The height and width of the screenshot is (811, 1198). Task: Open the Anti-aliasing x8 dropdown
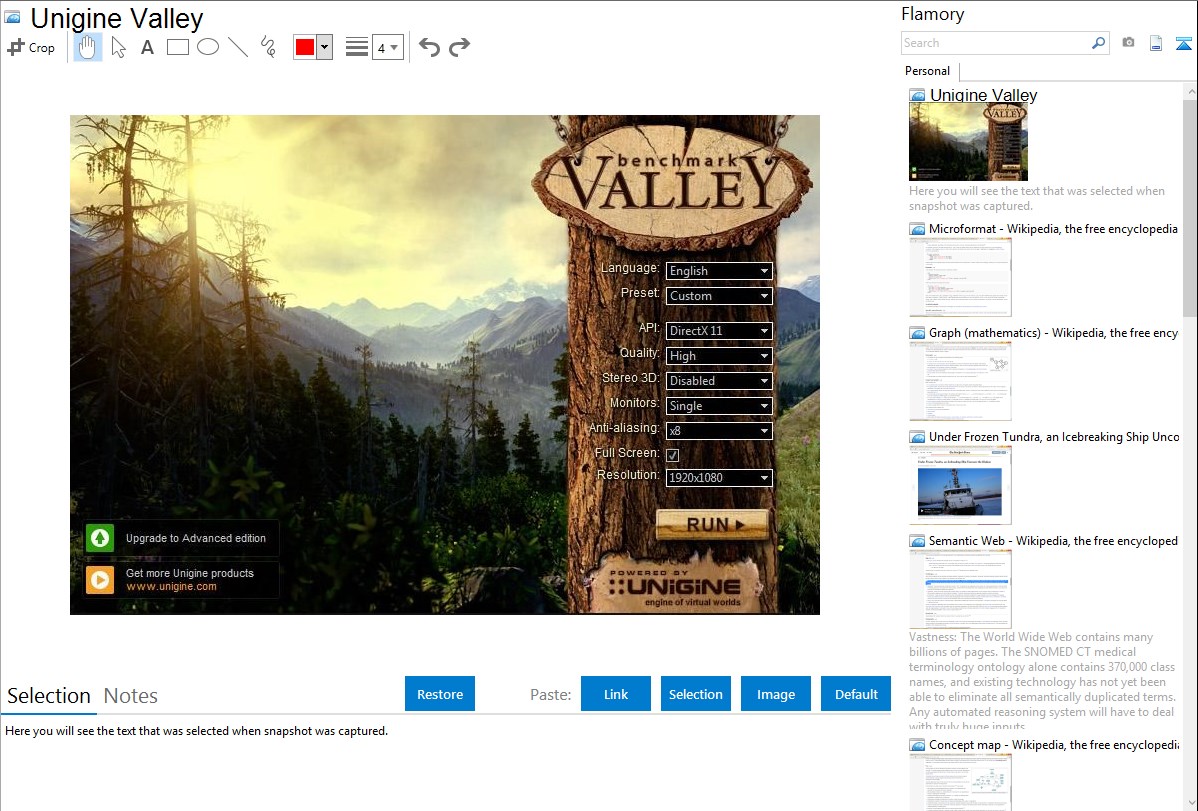point(719,431)
